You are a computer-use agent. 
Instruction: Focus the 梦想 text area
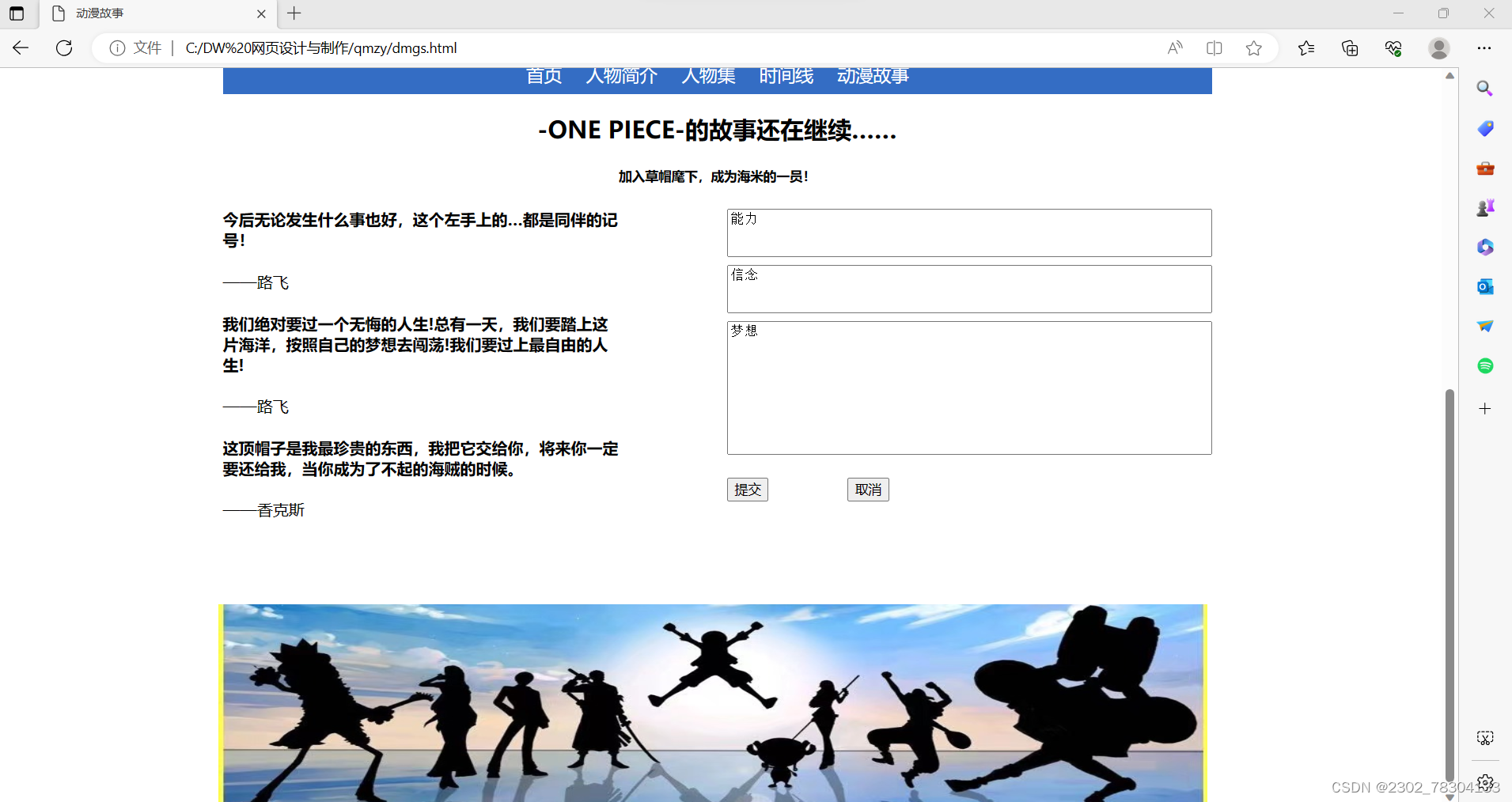969,388
